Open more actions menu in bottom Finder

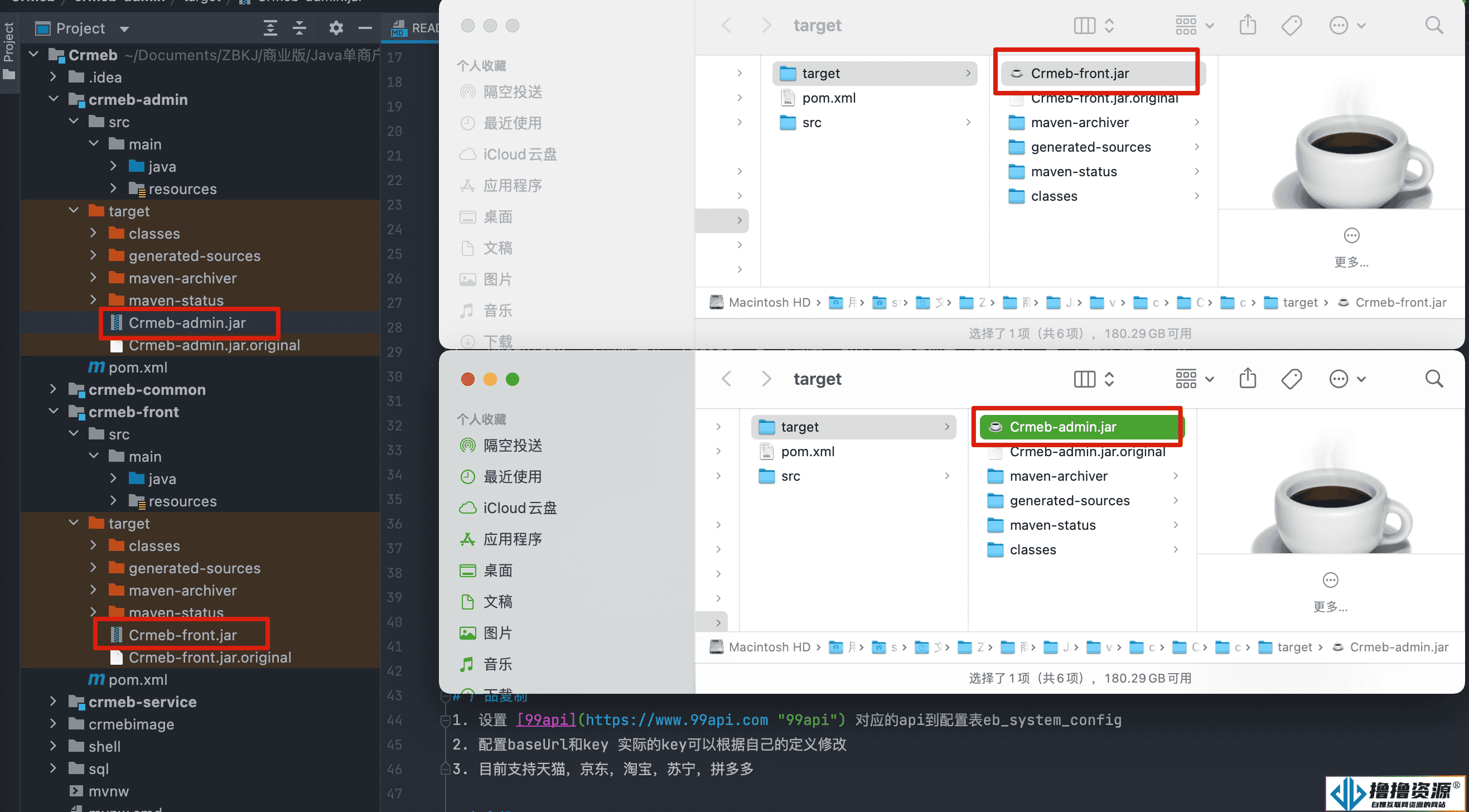[x=1346, y=379]
